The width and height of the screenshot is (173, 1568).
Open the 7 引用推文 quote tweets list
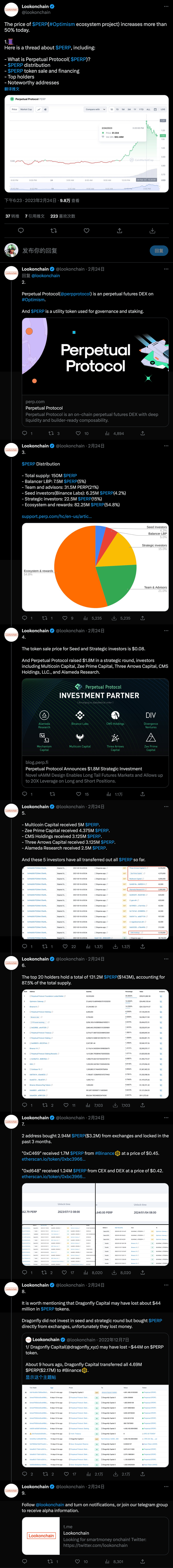click(35, 216)
